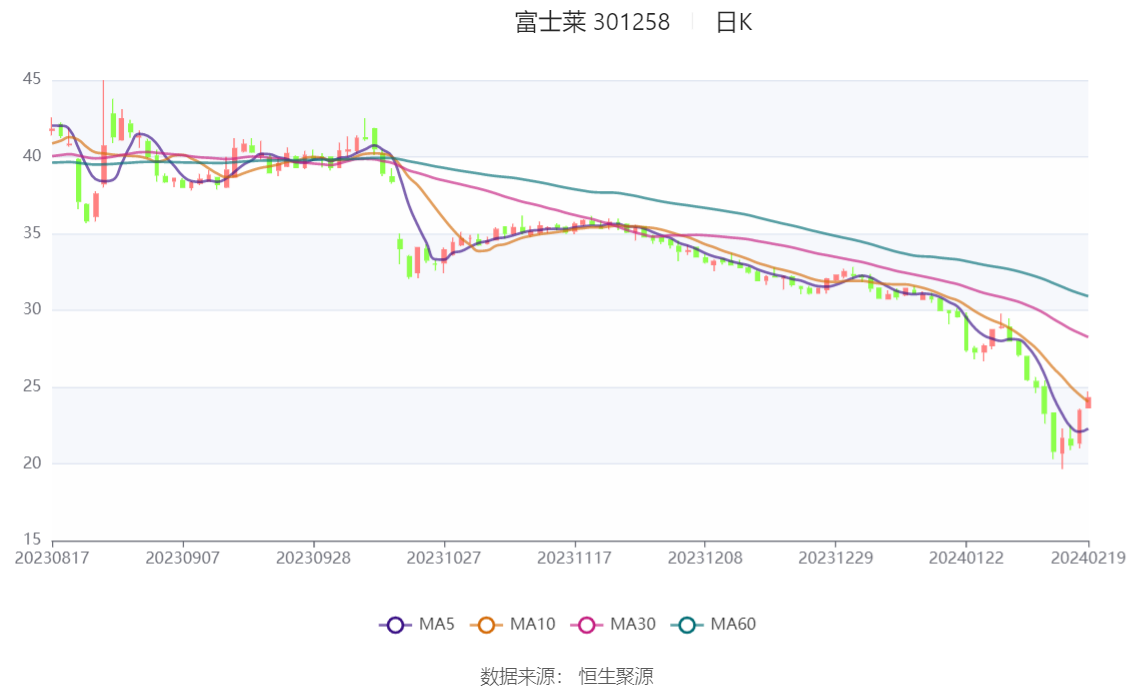The width and height of the screenshot is (1134, 689).
Task: Click the 日K label
Action: [734, 22]
